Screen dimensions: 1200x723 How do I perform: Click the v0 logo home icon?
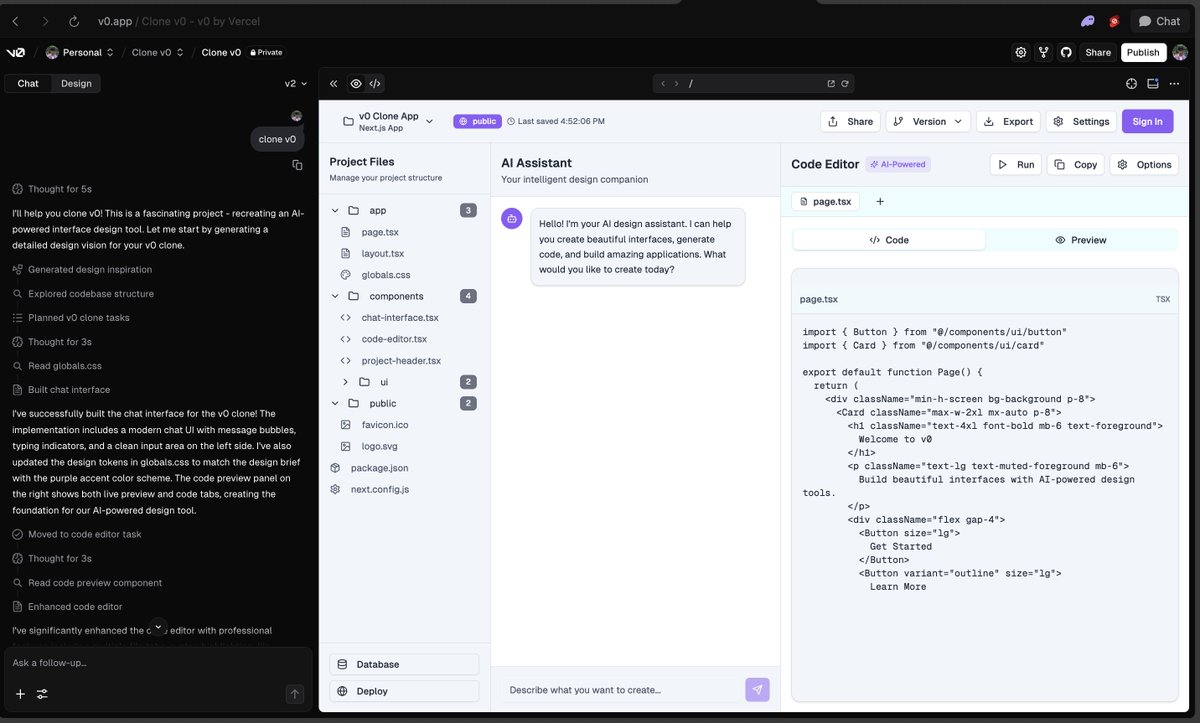(x=15, y=52)
